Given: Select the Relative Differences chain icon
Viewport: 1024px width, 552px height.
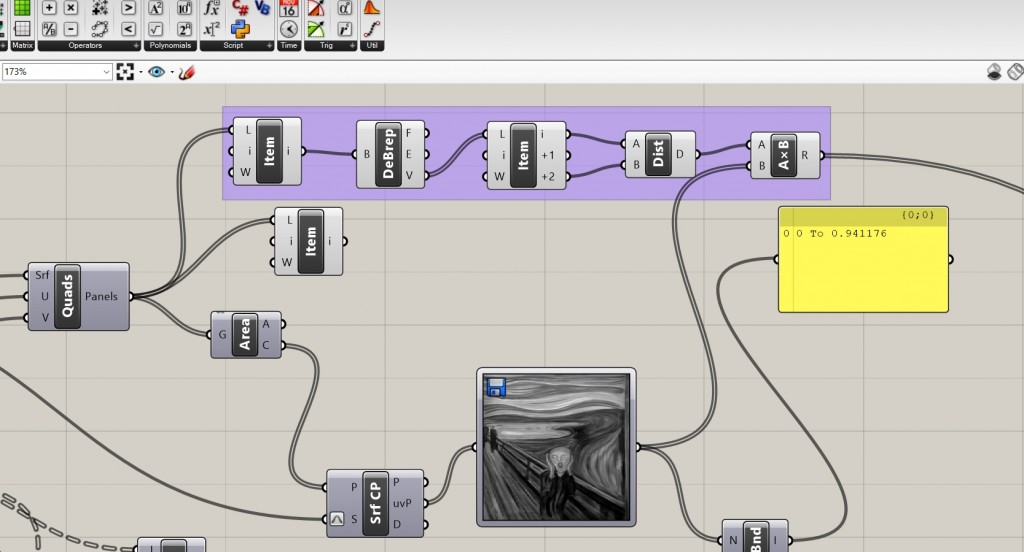Looking at the screenshot, I should tap(100, 29).
